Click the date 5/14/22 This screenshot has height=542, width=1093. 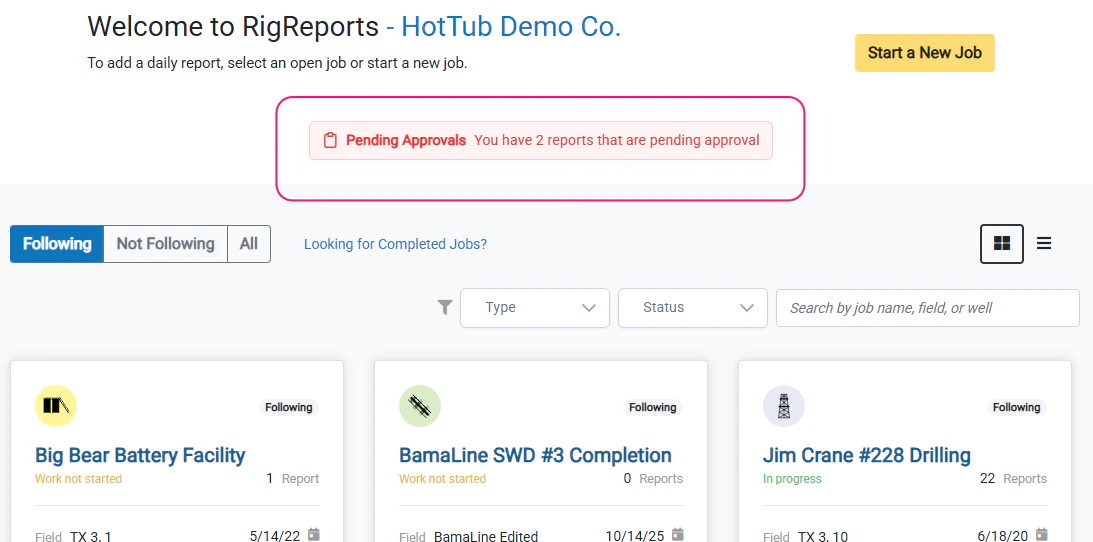click(275, 536)
